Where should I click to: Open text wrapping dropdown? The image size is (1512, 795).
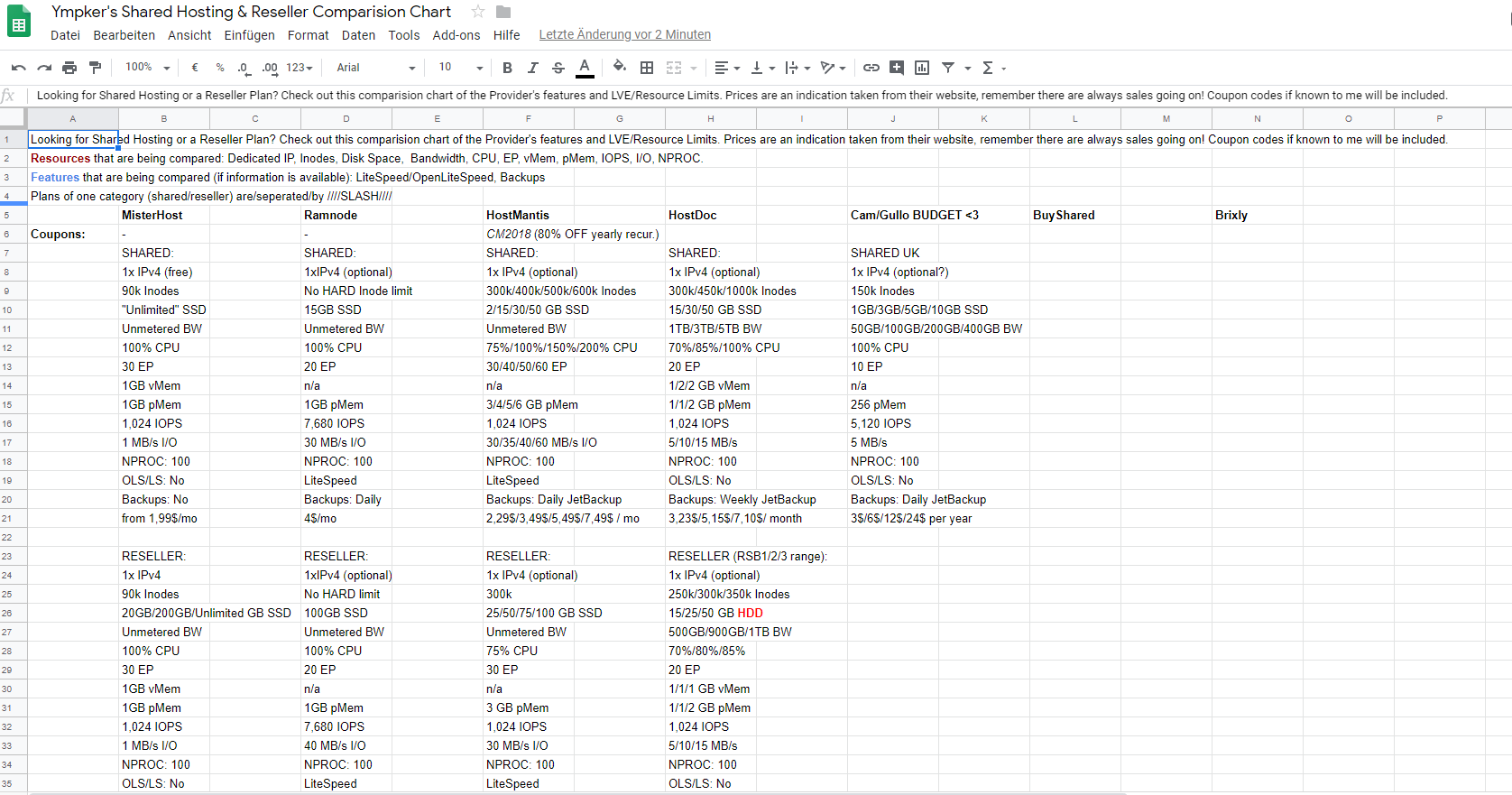tap(797, 68)
